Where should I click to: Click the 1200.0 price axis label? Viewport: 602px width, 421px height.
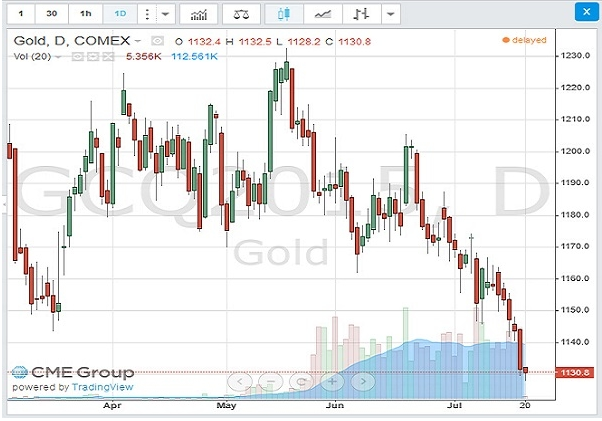(x=575, y=151)
